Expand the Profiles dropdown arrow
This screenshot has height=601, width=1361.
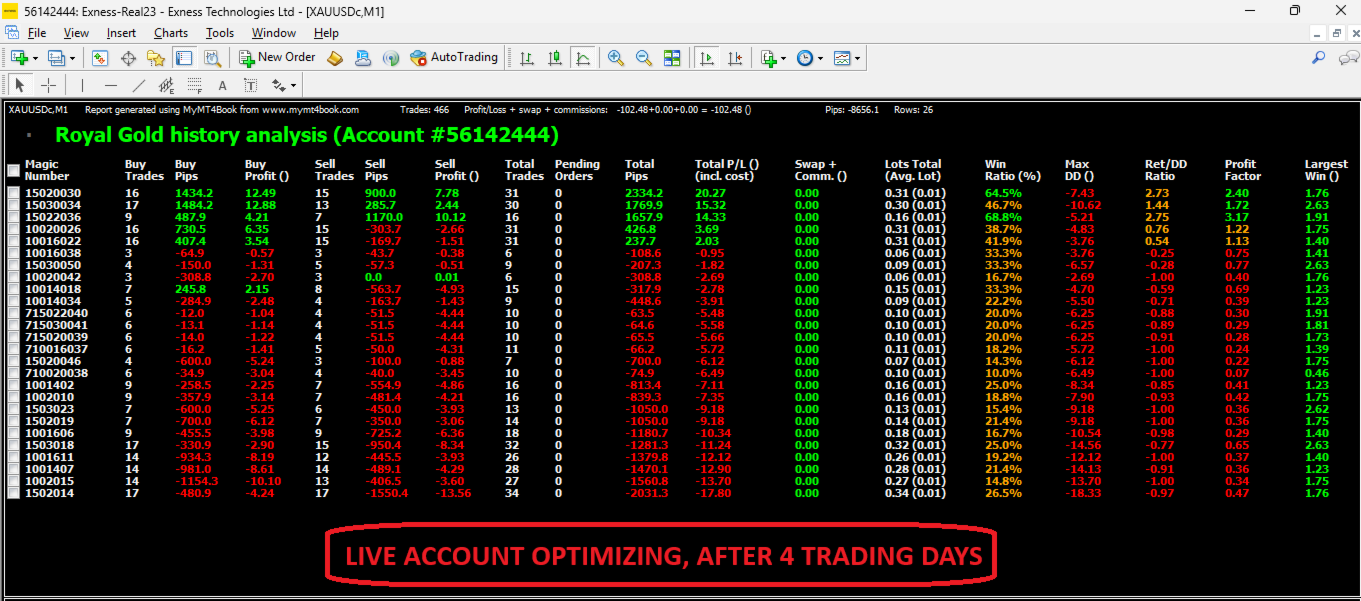click(73, 58)
